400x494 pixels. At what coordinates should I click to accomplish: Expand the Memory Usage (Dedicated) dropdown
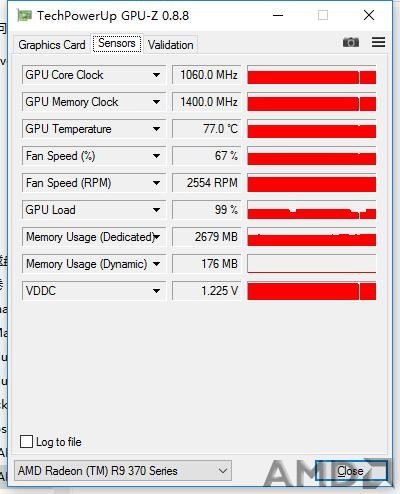coord(156,237)
